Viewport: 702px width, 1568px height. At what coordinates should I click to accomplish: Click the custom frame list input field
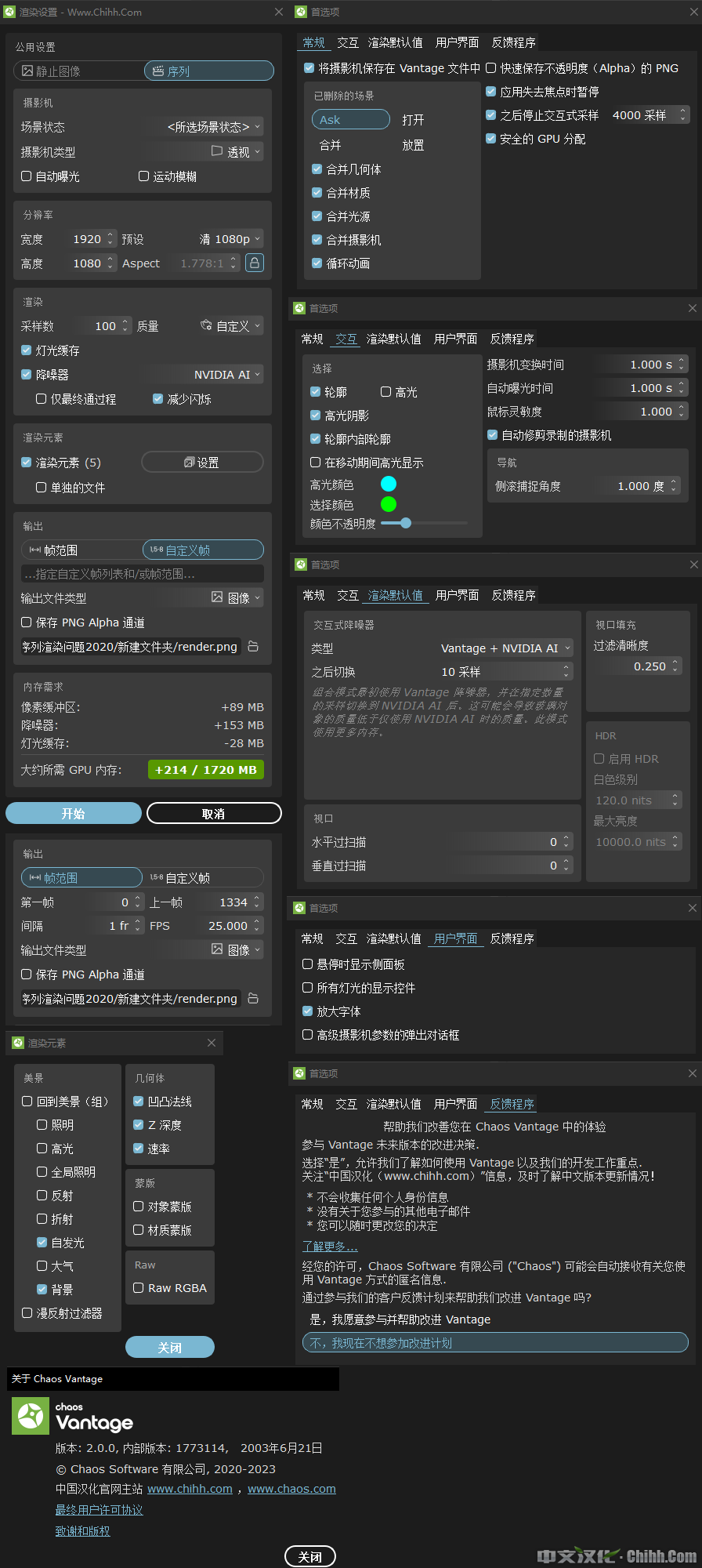click(142, 574)
